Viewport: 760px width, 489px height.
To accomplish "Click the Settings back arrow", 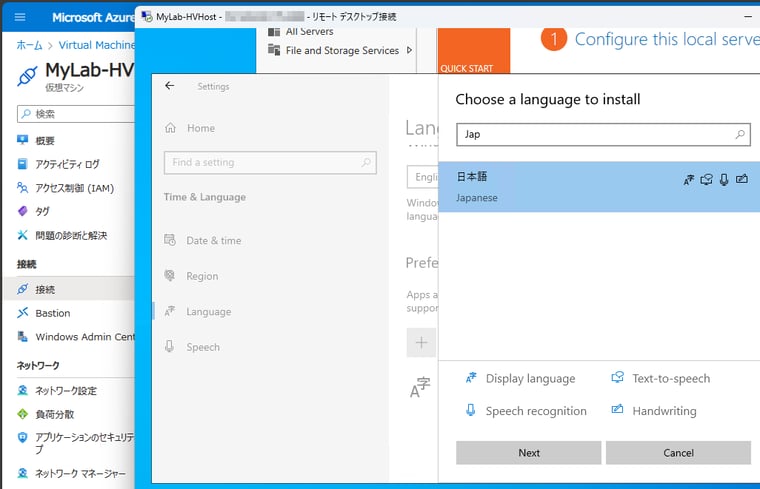I will click(169, 86).
